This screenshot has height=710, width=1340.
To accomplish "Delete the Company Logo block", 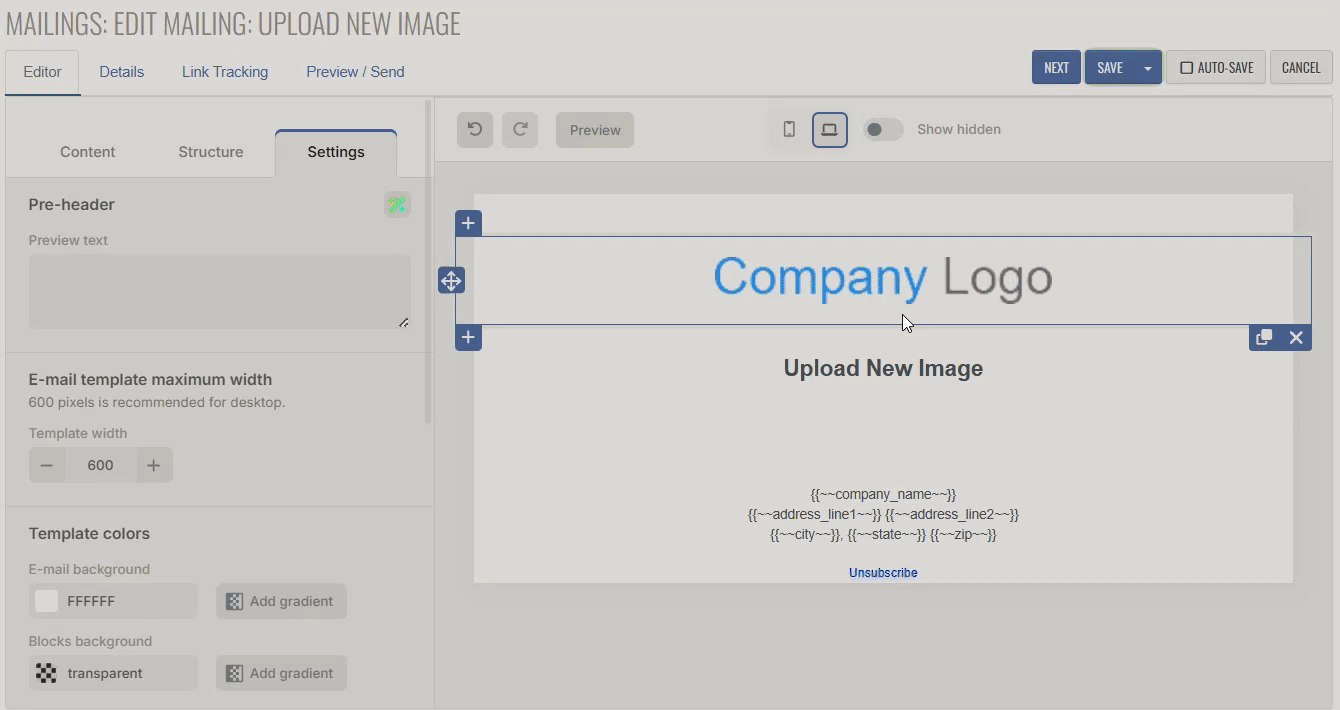I will pos(1296,338).
